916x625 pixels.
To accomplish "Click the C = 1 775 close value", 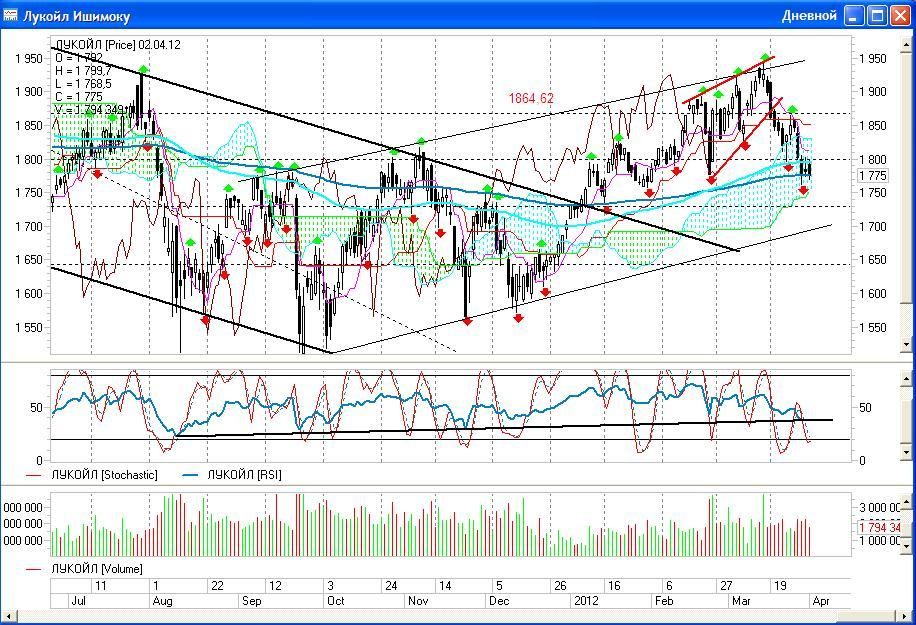I will (x=79, y=96).
